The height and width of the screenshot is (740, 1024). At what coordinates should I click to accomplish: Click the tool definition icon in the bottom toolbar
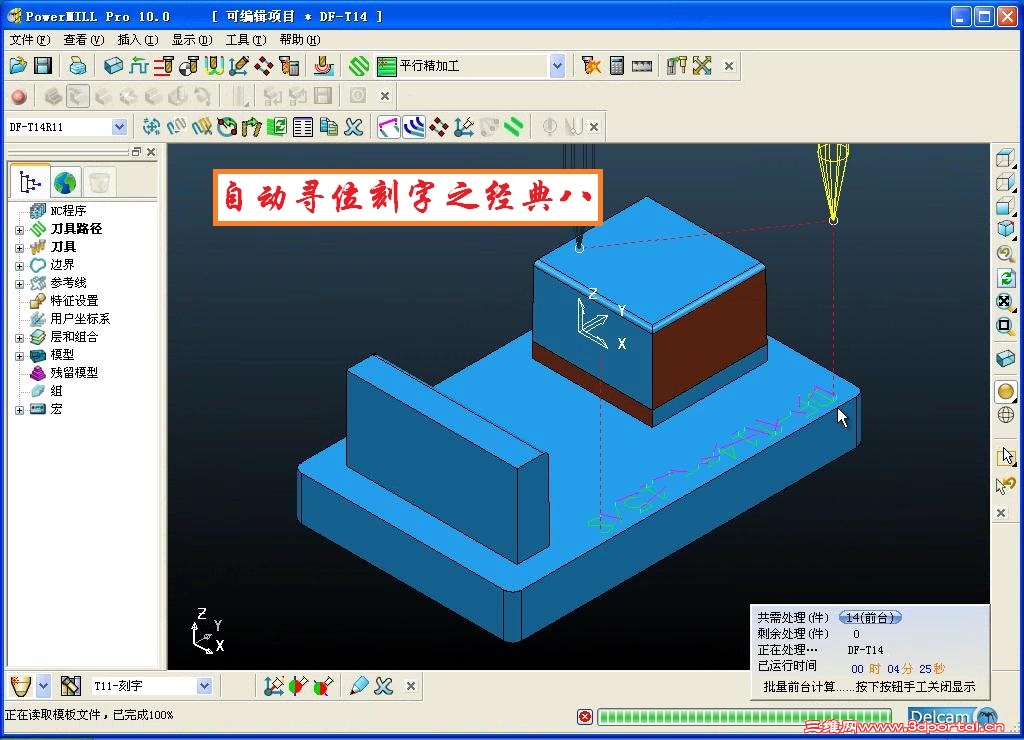click(x=21, y=686)
